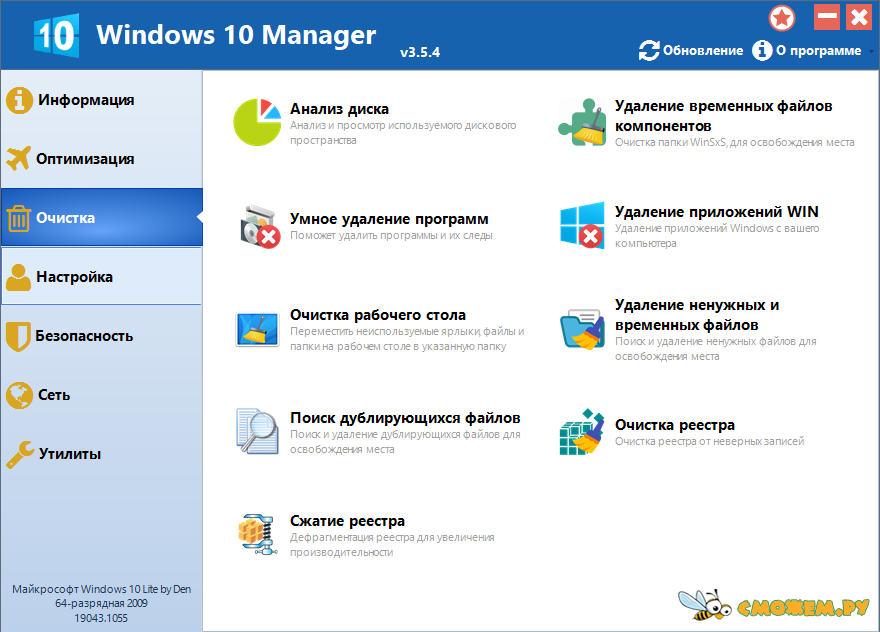Open Очистка реестра title

(675, 425)
